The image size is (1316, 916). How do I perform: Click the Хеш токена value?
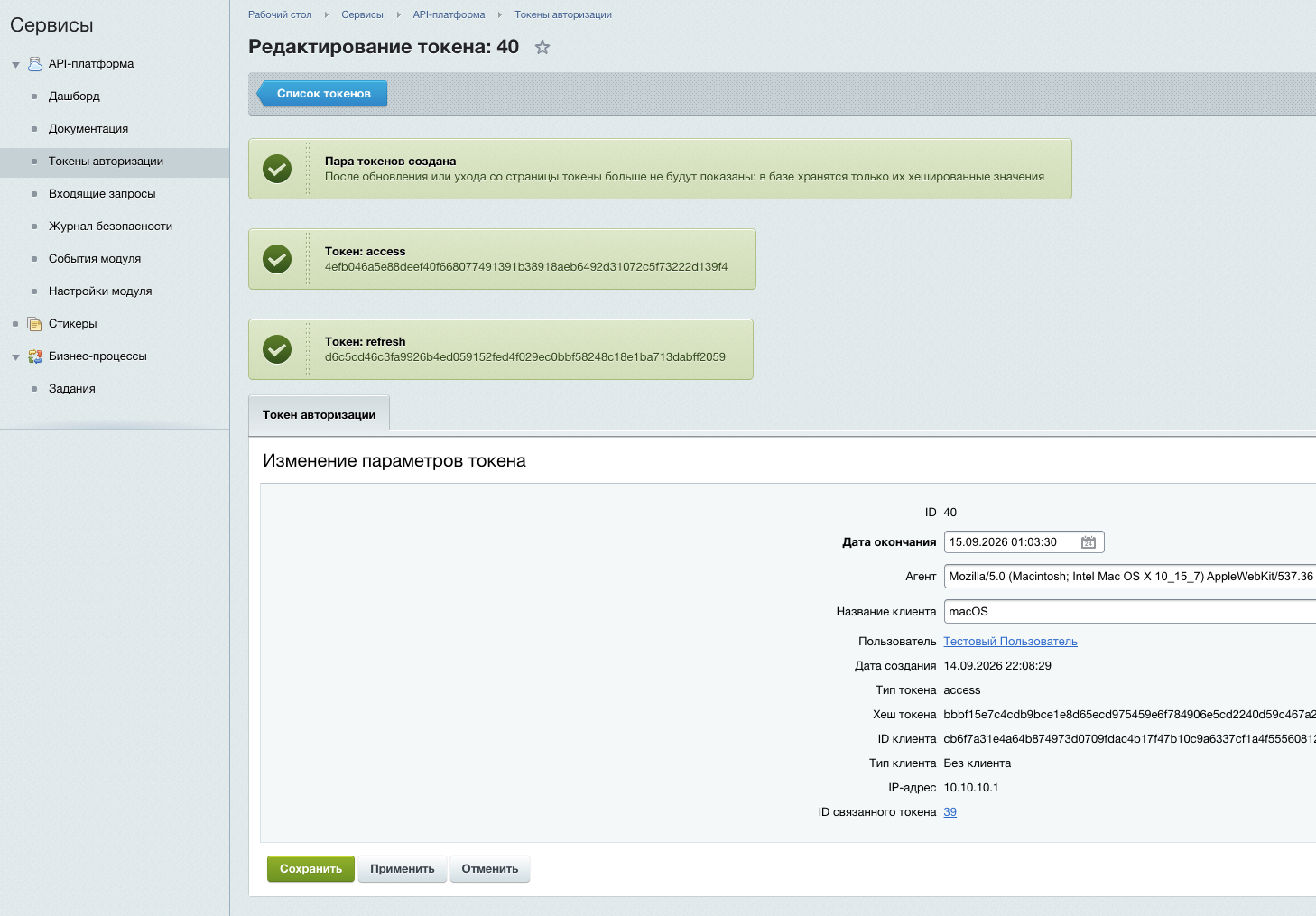(1129, 715)
